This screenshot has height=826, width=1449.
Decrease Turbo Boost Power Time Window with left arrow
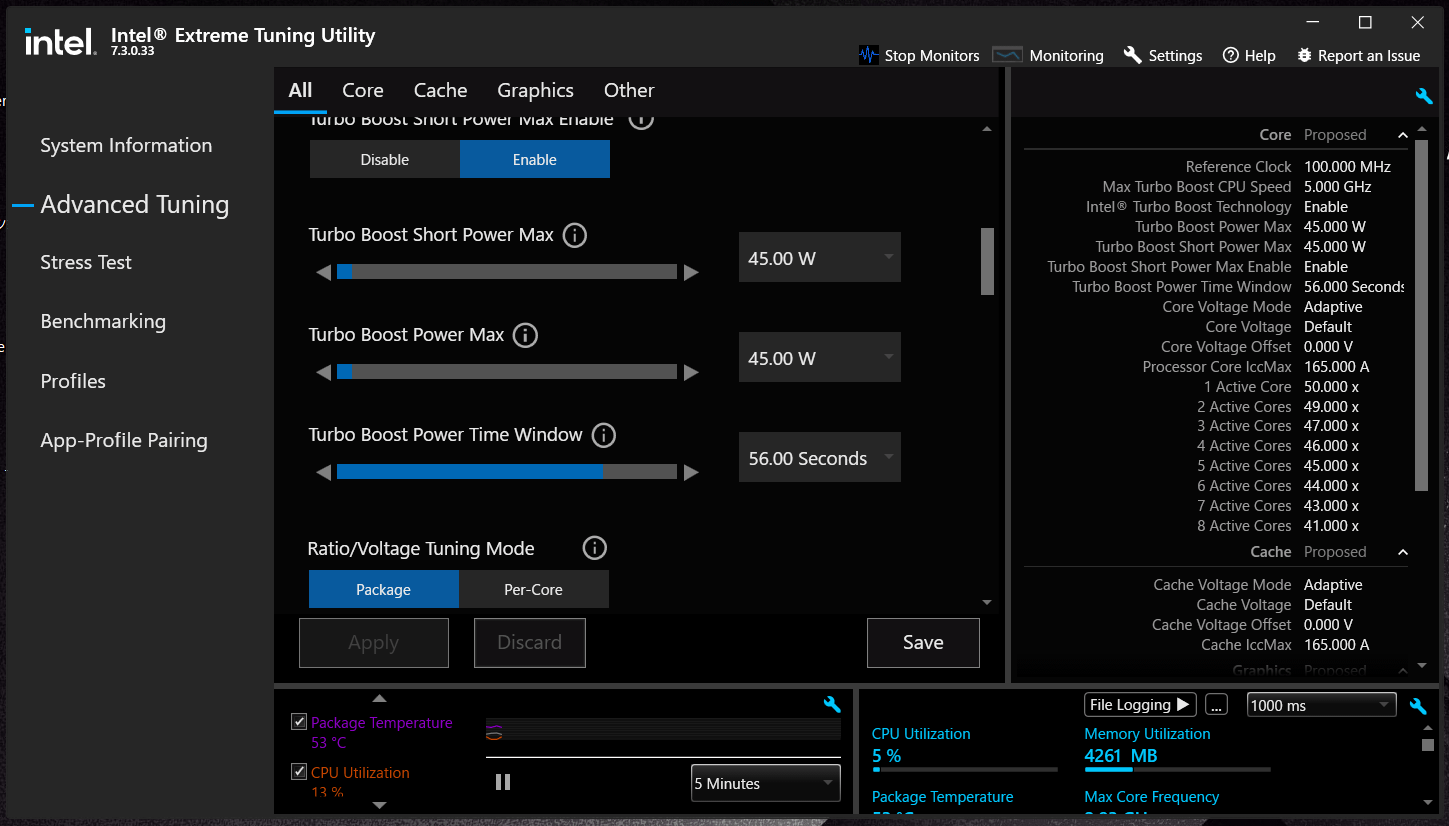[323, 472]
